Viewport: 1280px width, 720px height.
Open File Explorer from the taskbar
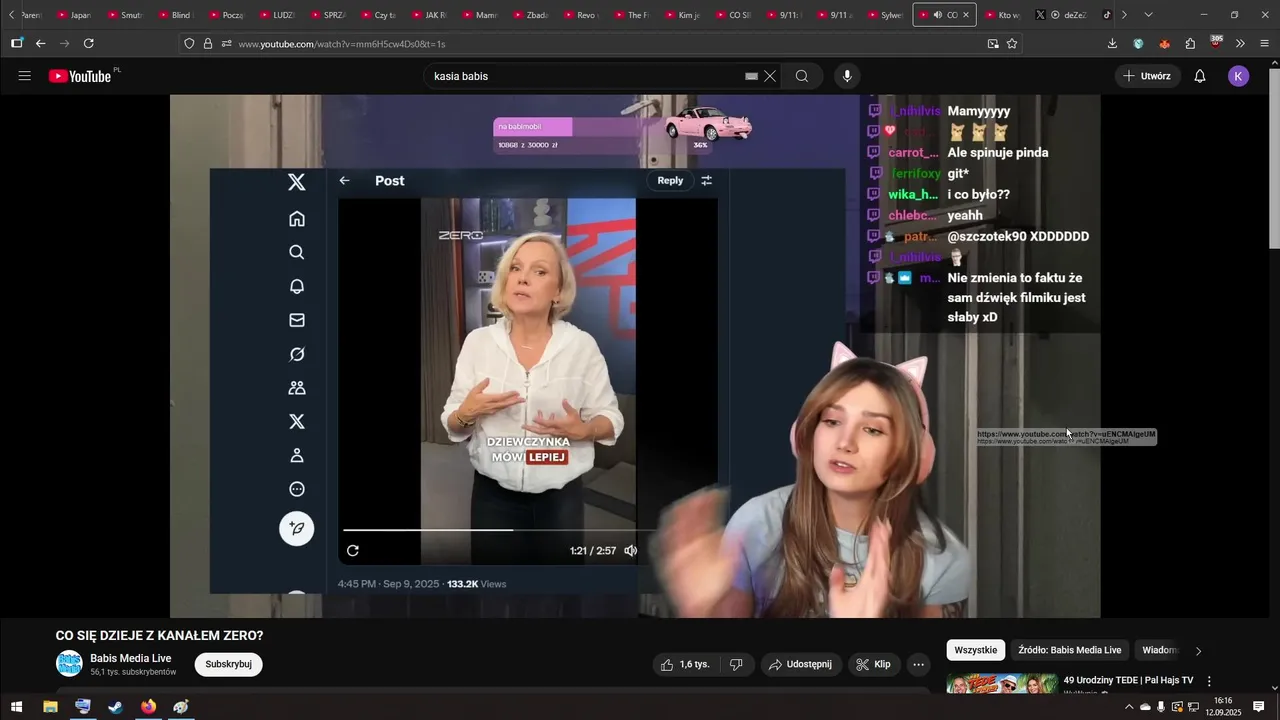(x=50, y=707)
